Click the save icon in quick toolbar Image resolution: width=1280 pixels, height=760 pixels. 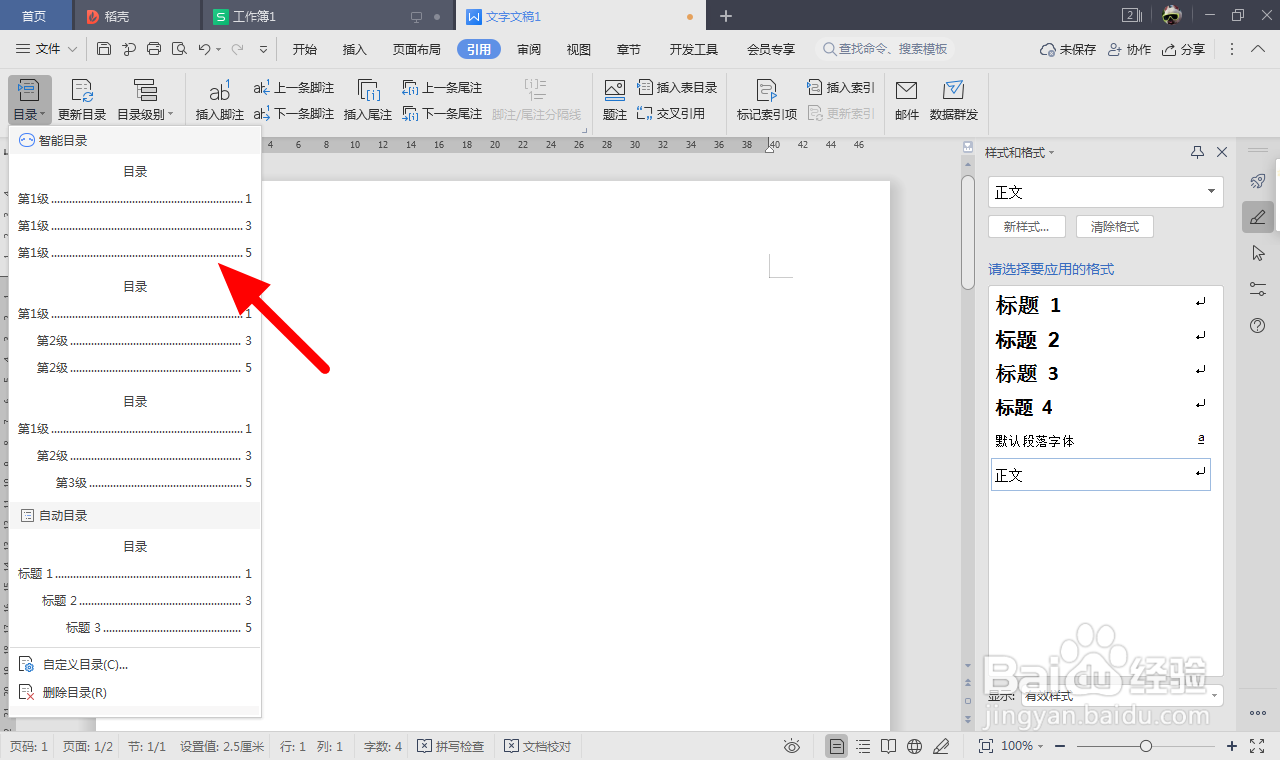pos(104,49)
